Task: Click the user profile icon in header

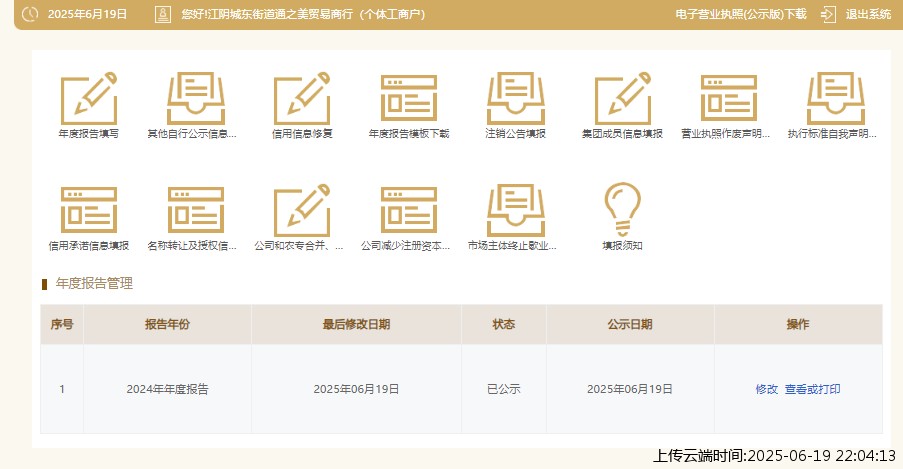Action: pyautogui.click(x=163, y=14)
